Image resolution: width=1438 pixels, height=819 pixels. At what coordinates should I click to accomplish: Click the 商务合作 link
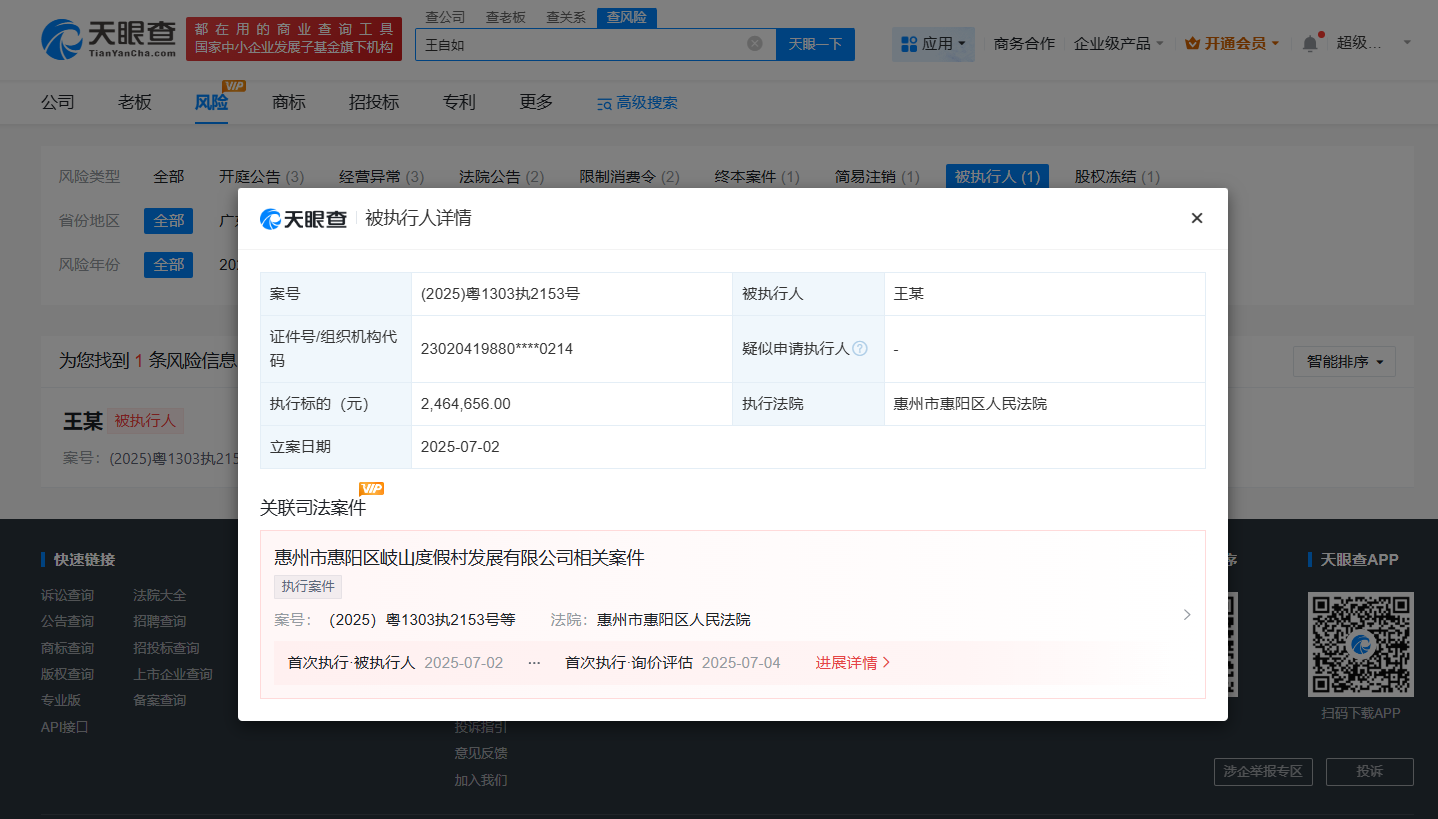(x=1024, y=44)
